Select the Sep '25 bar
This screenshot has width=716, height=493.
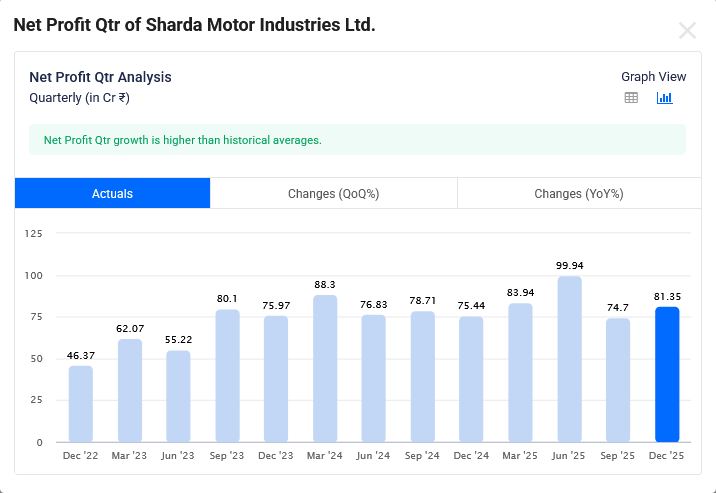pyautogui.click(x=618, y=380)
